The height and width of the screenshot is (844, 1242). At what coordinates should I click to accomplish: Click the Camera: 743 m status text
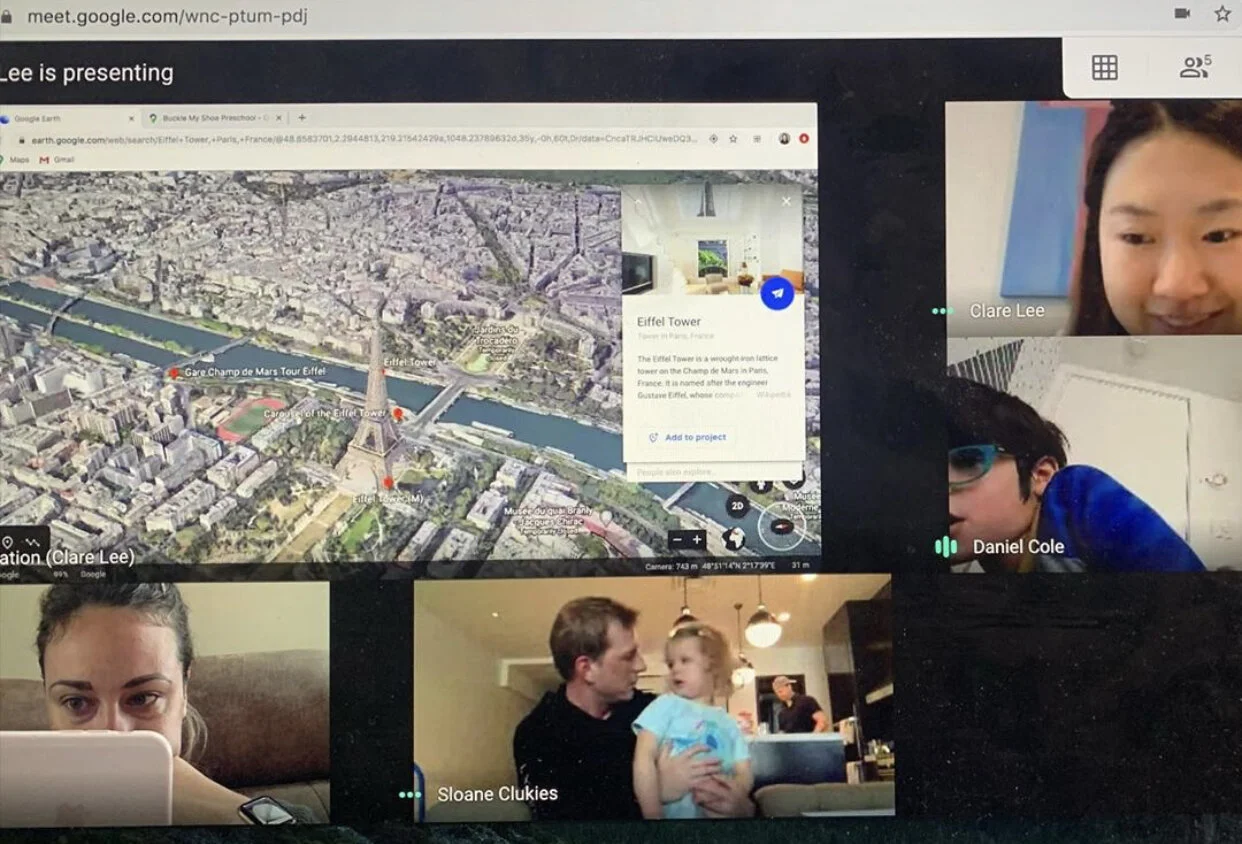[670, 566]
